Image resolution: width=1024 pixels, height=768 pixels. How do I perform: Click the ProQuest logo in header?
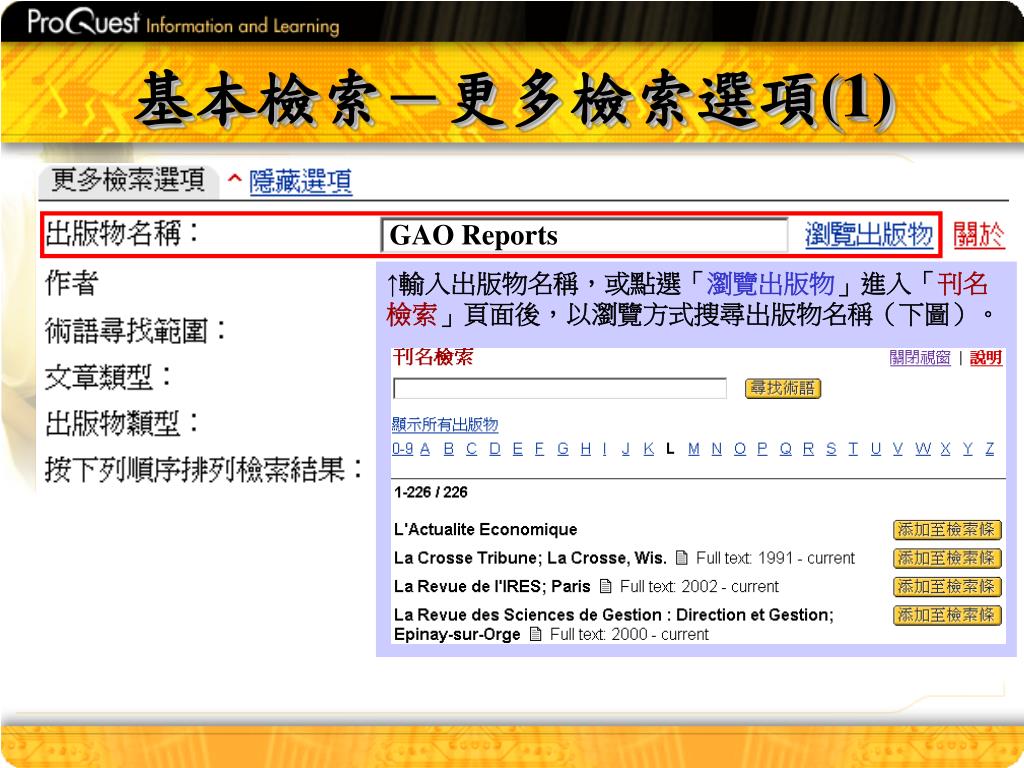[84, 22]
